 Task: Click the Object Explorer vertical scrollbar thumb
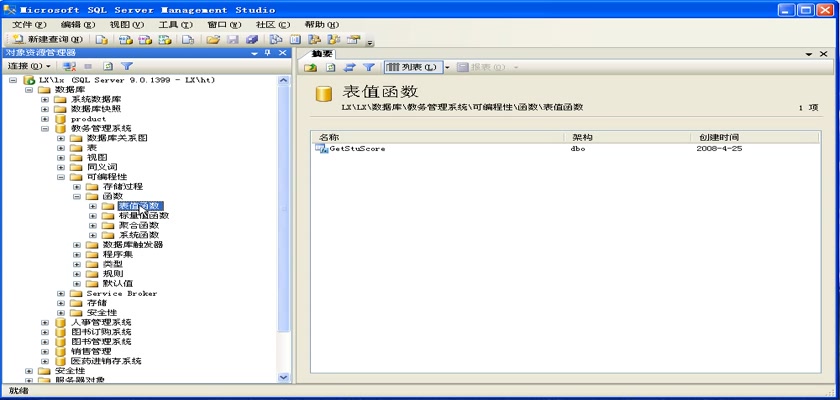pyautogui.click(x=284, y=209)
